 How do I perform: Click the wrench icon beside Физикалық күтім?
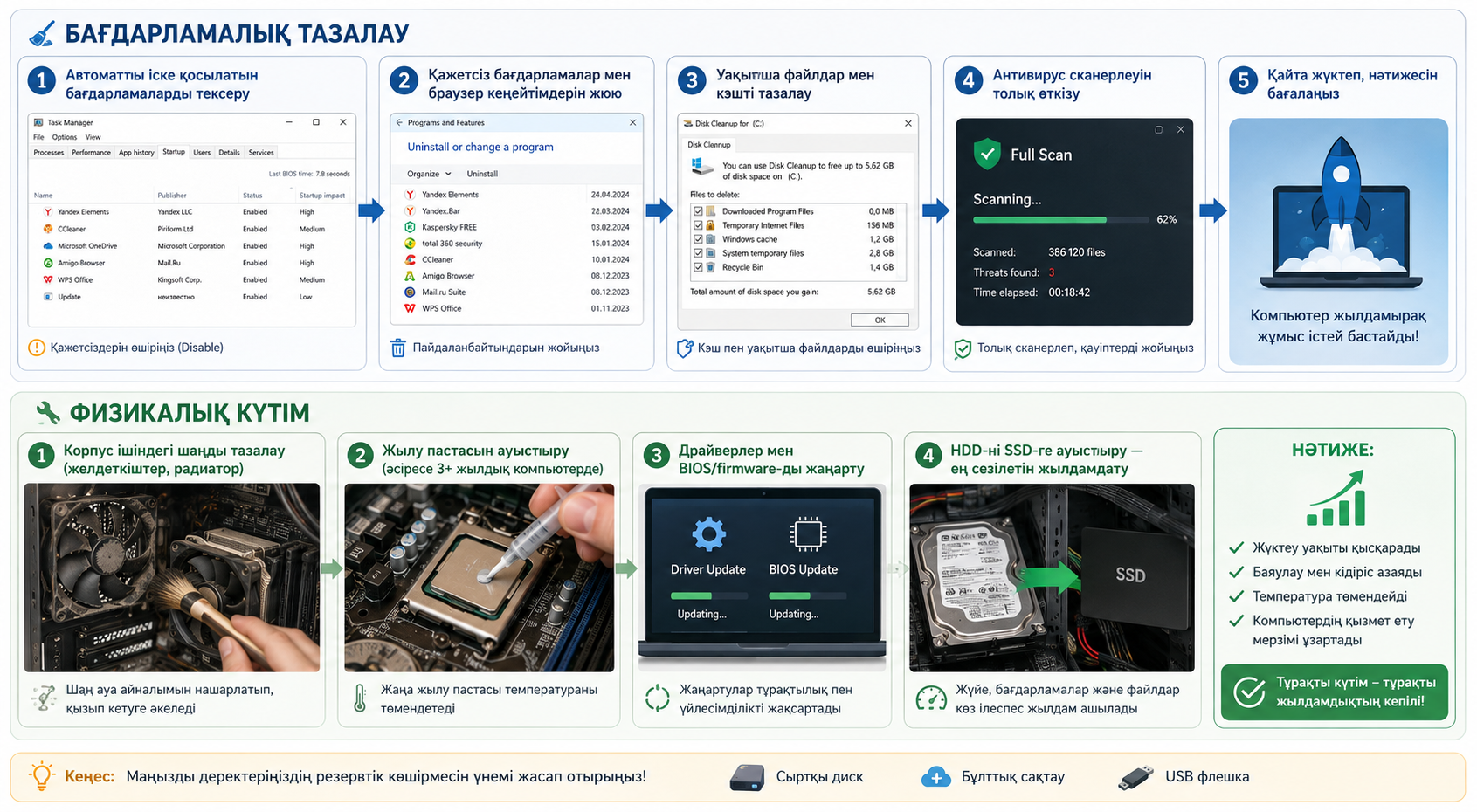pyautogui.click(x=47, y=412)
